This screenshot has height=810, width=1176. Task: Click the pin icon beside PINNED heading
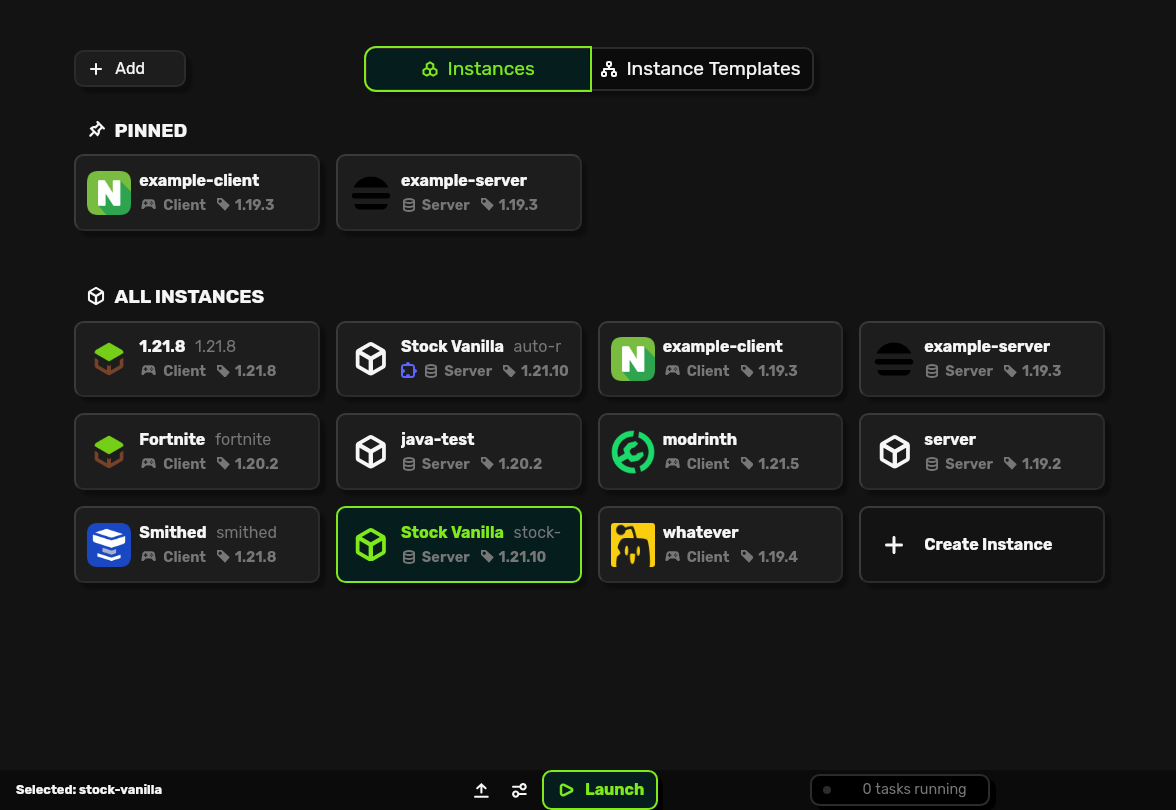[96, 130]
